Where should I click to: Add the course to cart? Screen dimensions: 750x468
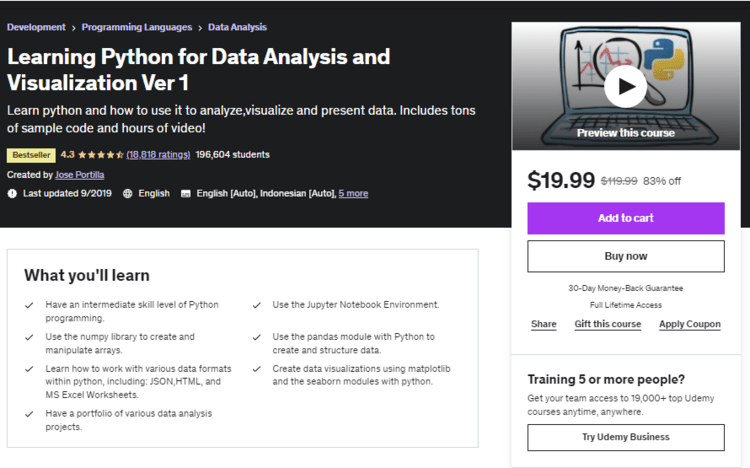click(626, 218)
